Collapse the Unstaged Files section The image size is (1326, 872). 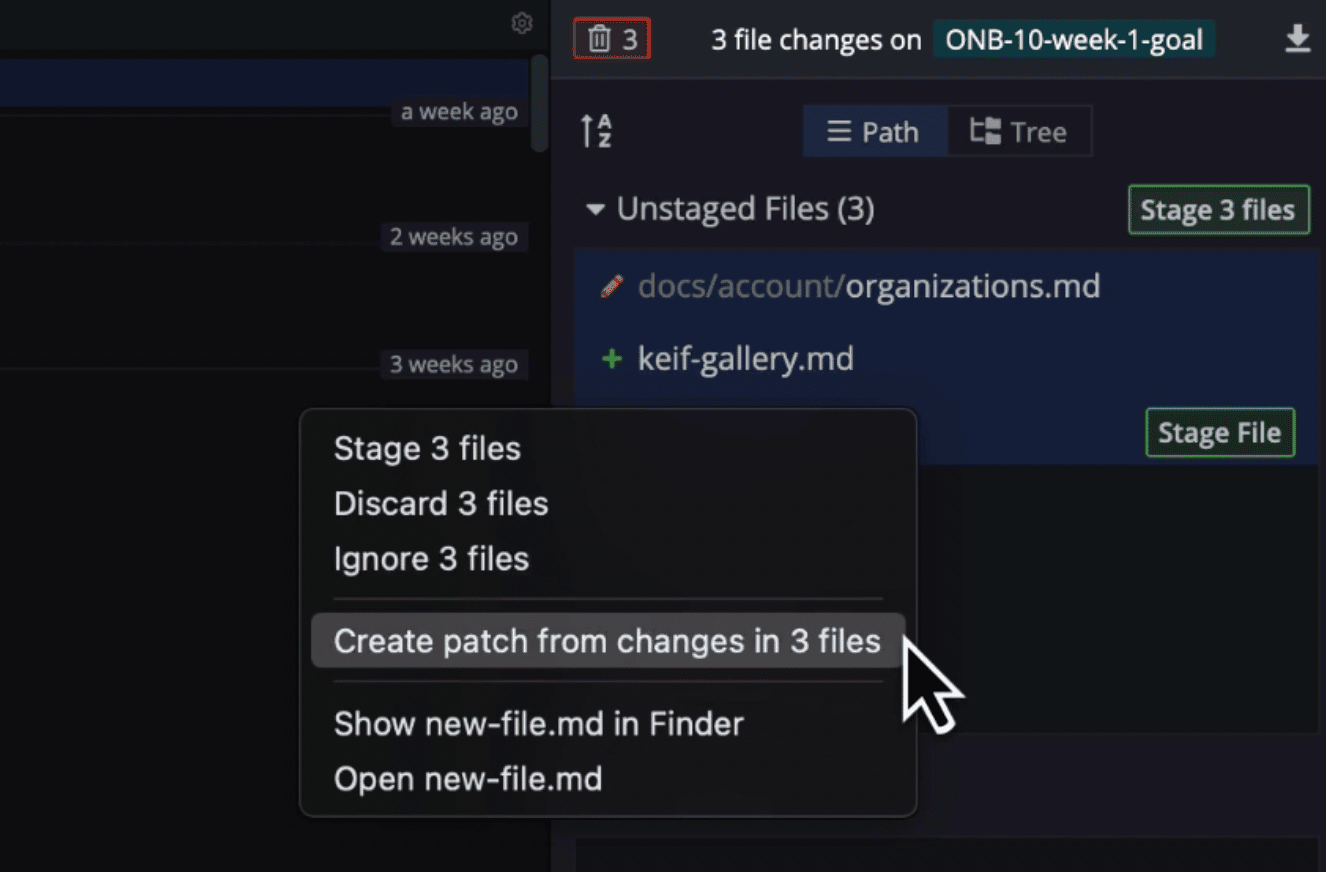(594, 209)
